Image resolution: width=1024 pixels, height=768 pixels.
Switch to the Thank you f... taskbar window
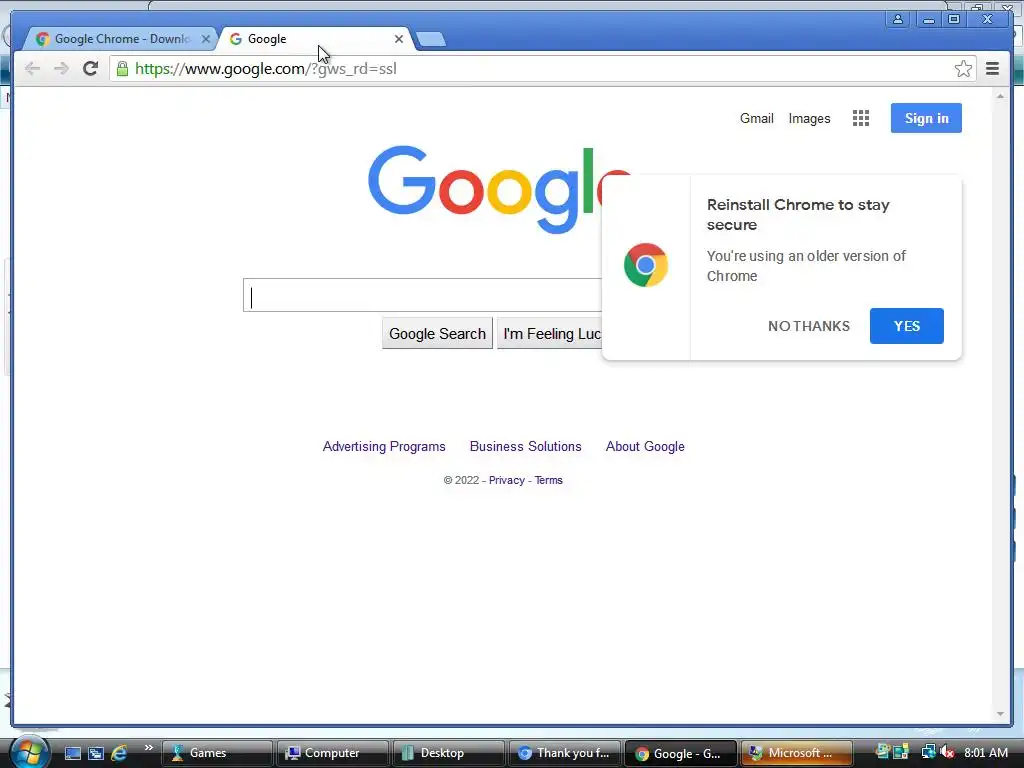point(564,753)
